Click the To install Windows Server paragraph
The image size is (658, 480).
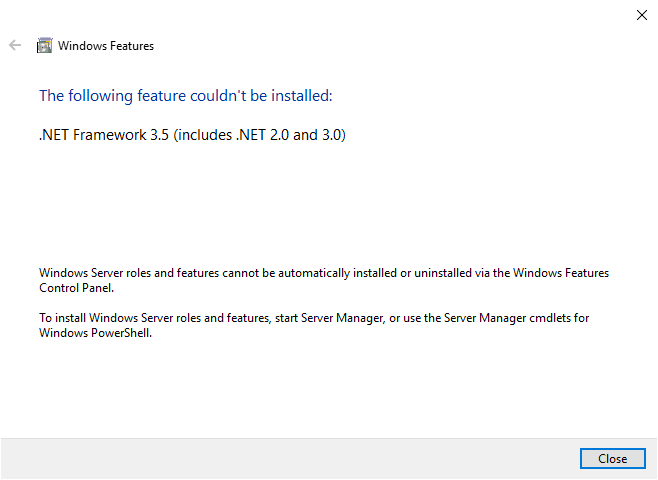click(x=314, y=325)
